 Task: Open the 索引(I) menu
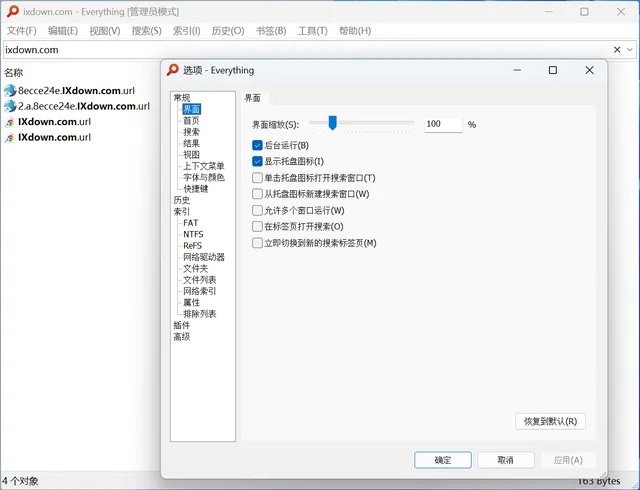click(187, 31)
